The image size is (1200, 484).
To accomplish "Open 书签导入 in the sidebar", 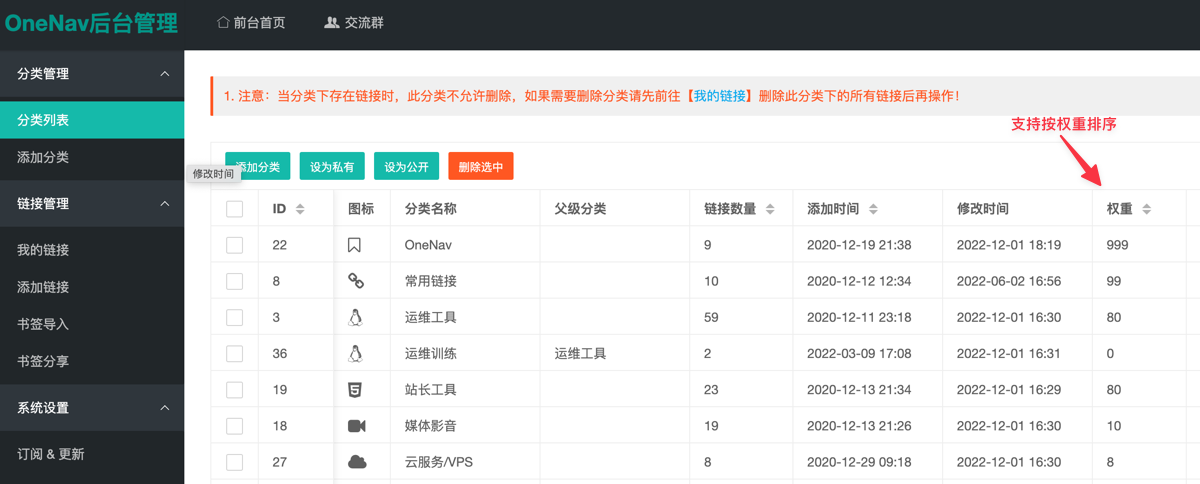I will [x=92, y=324].
